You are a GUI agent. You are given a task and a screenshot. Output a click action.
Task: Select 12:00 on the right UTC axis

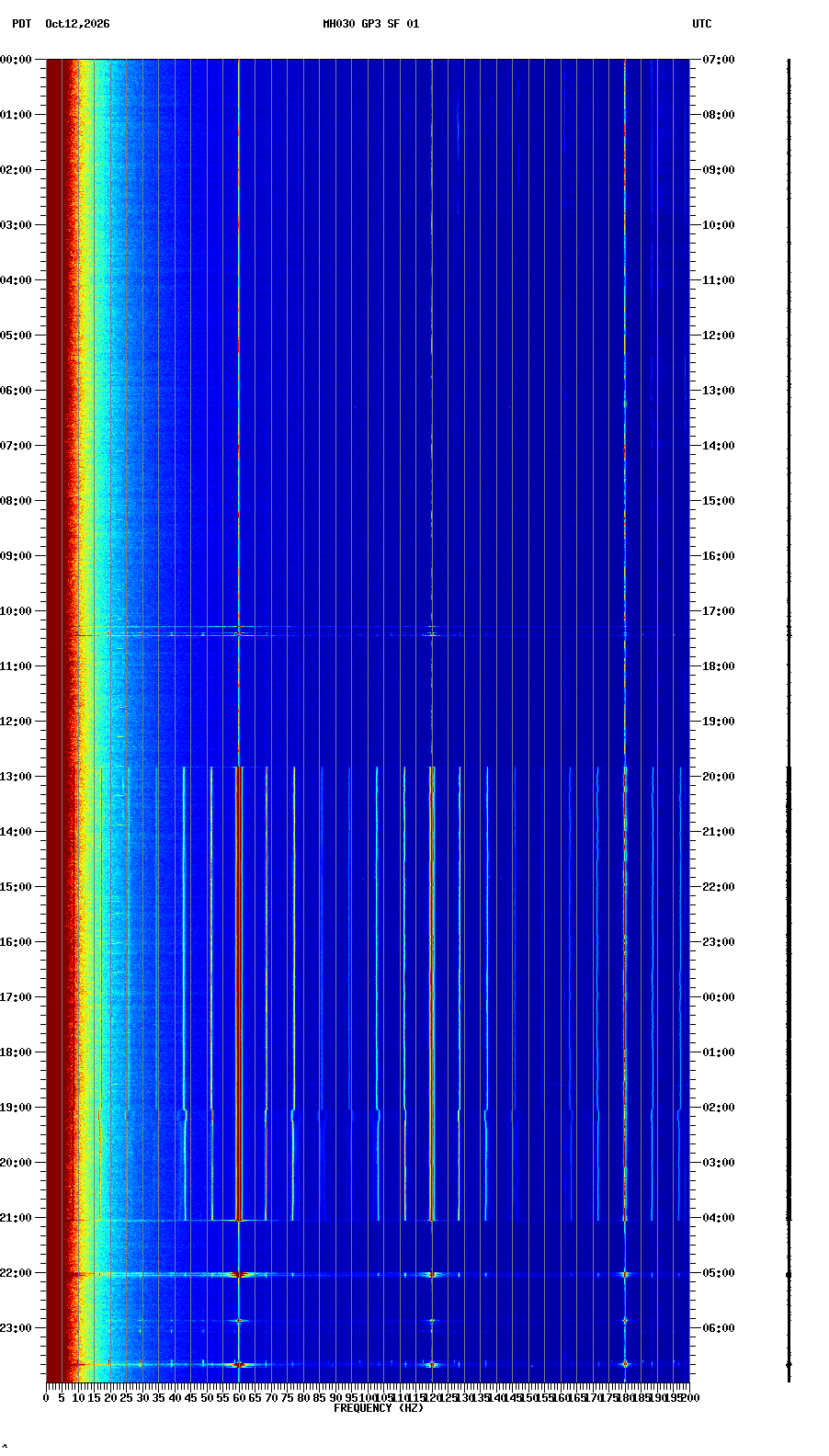(718, 336)
